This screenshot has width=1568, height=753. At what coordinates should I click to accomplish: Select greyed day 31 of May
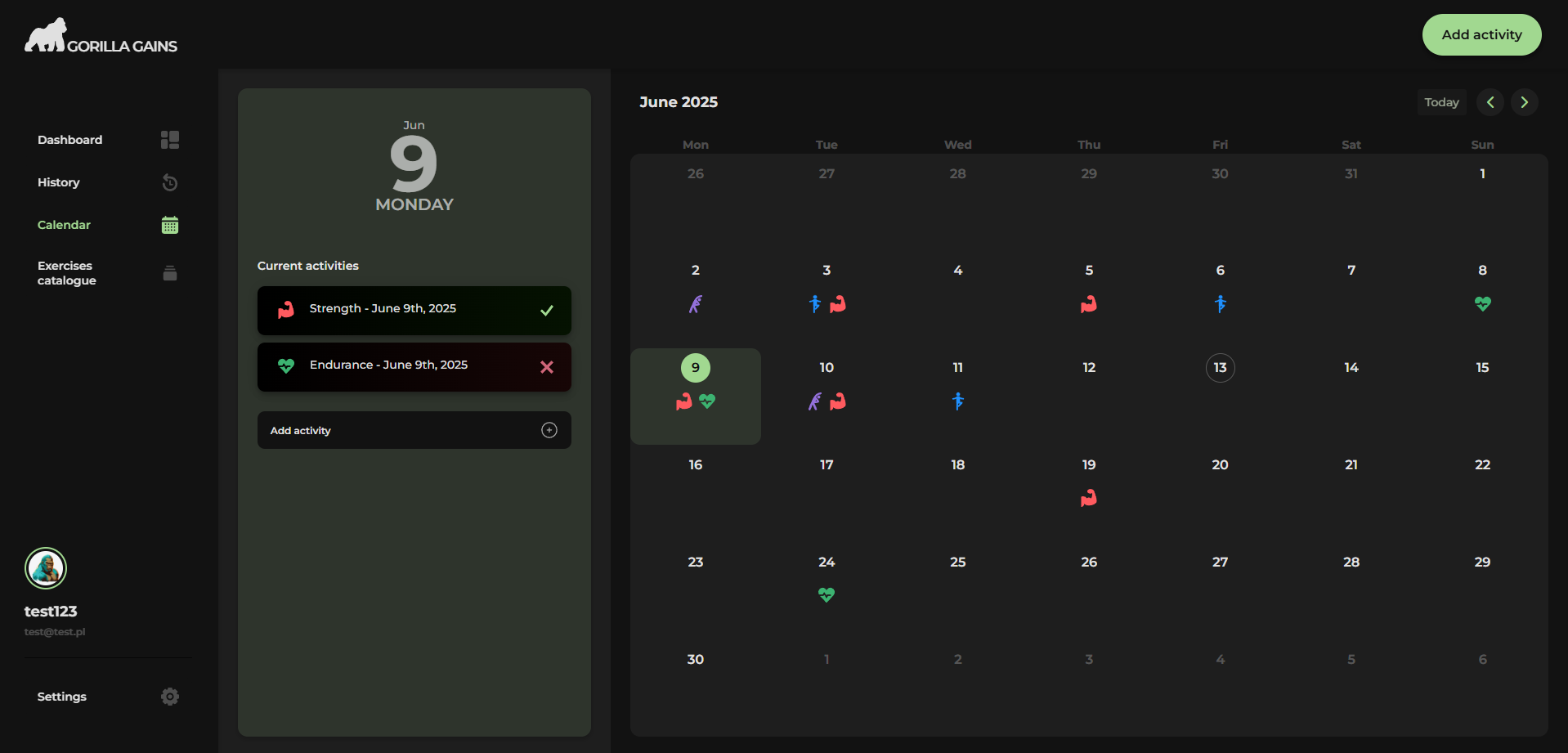(x=1351, y=173)
